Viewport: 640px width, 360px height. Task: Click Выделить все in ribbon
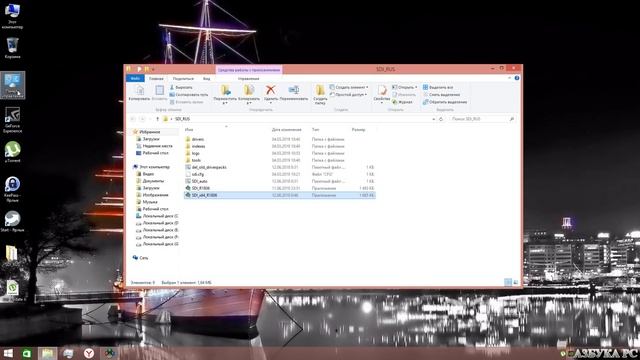[438, 87]
